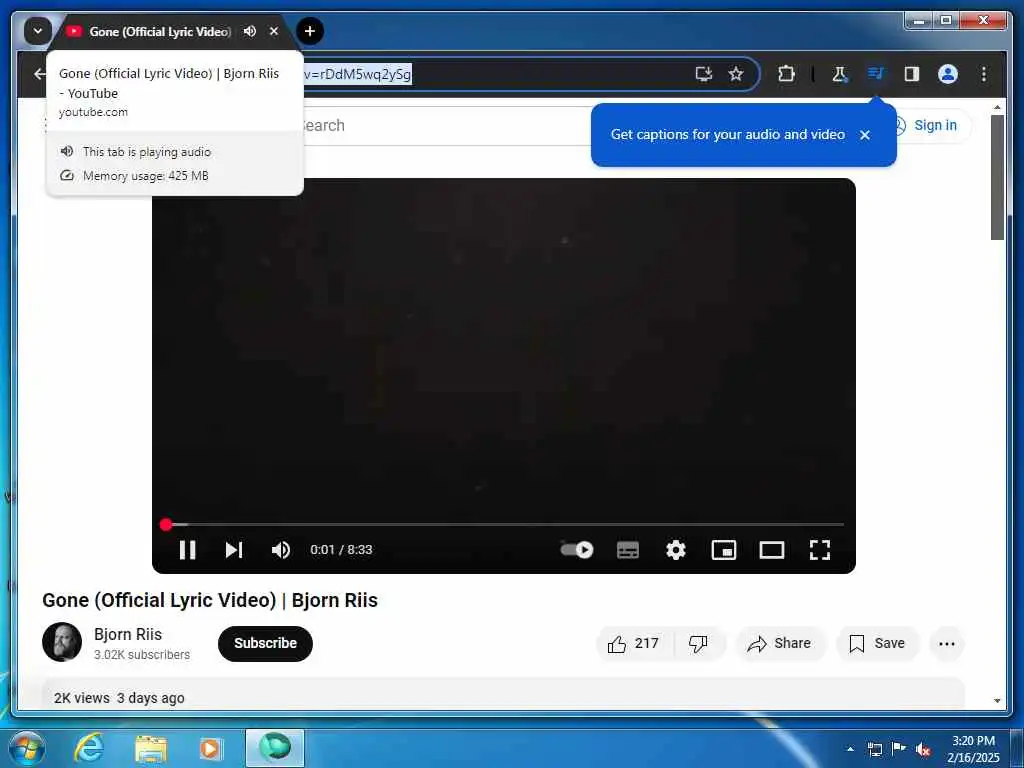Dislike the video

pos(698,643)
